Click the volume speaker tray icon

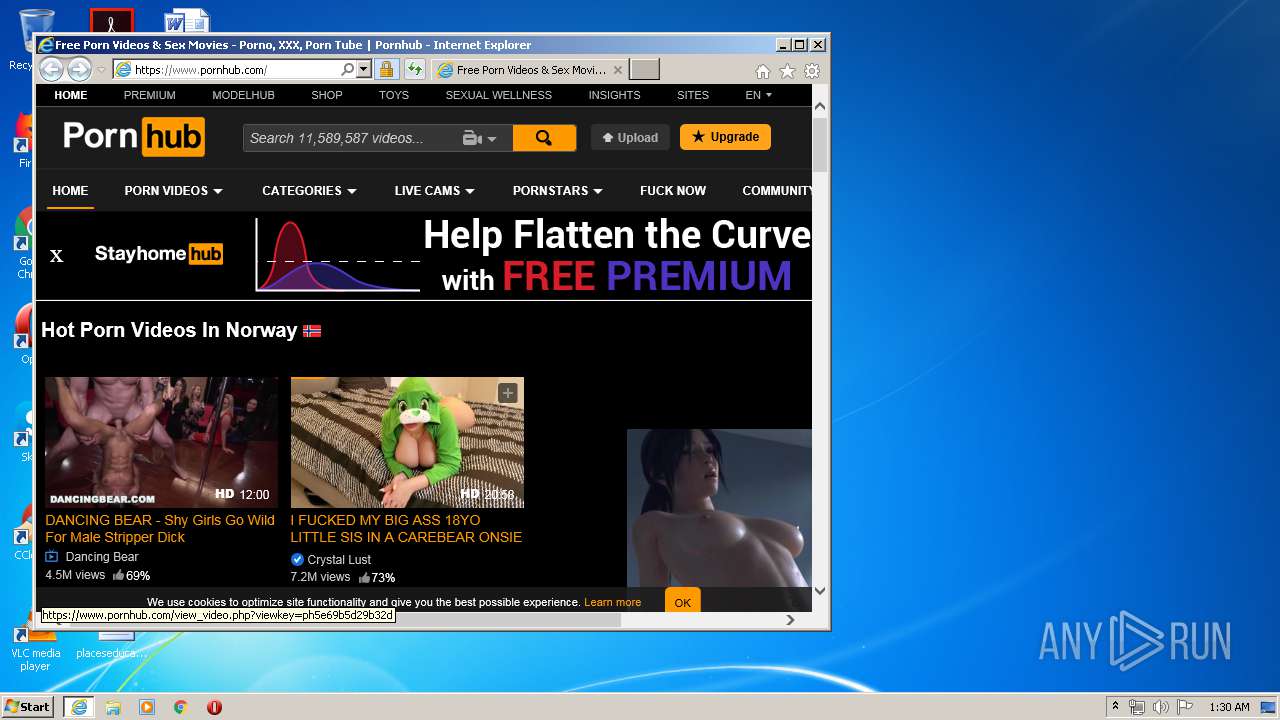[x=1161, y=707]
